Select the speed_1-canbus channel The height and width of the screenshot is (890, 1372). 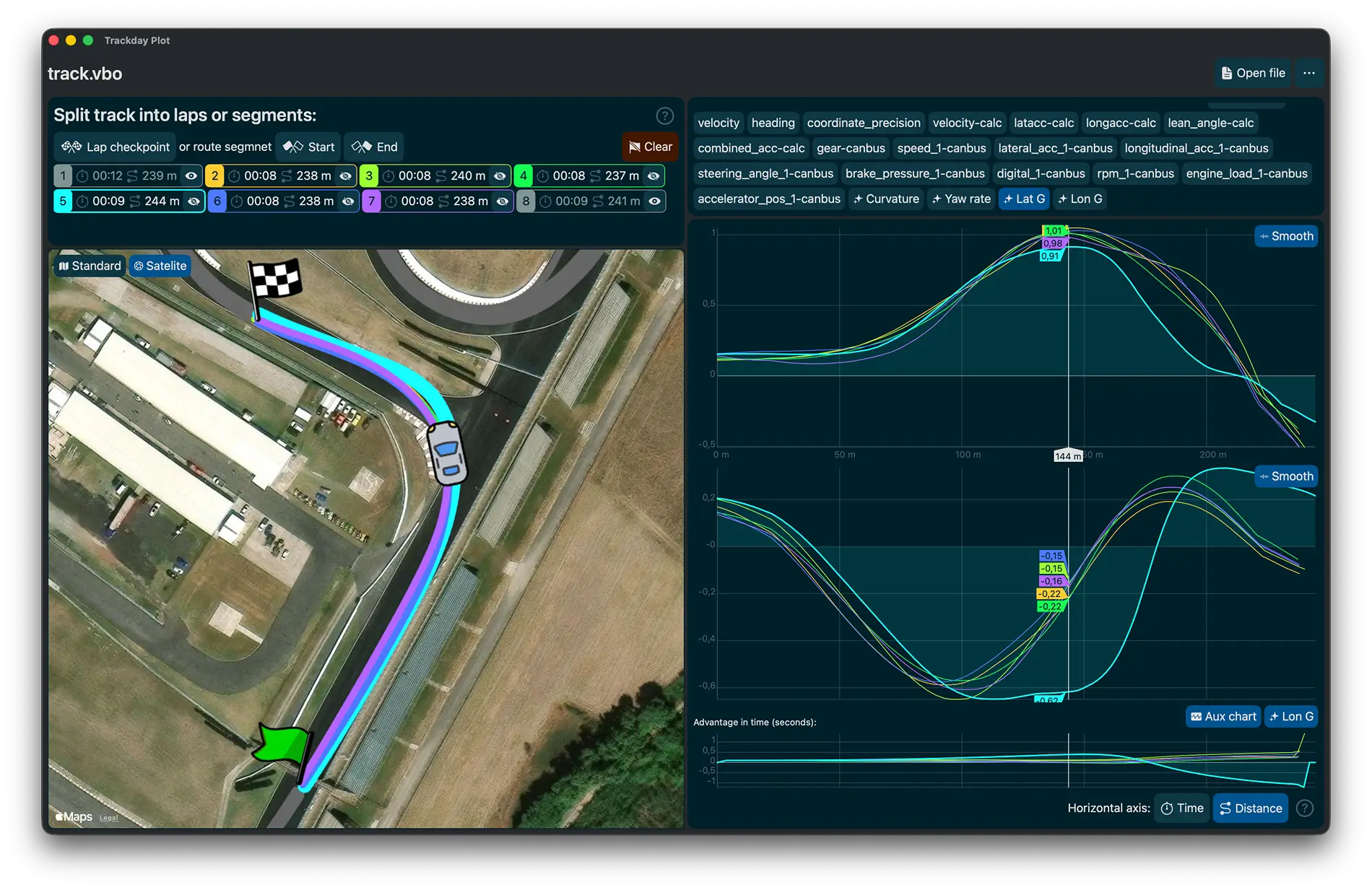942,148
